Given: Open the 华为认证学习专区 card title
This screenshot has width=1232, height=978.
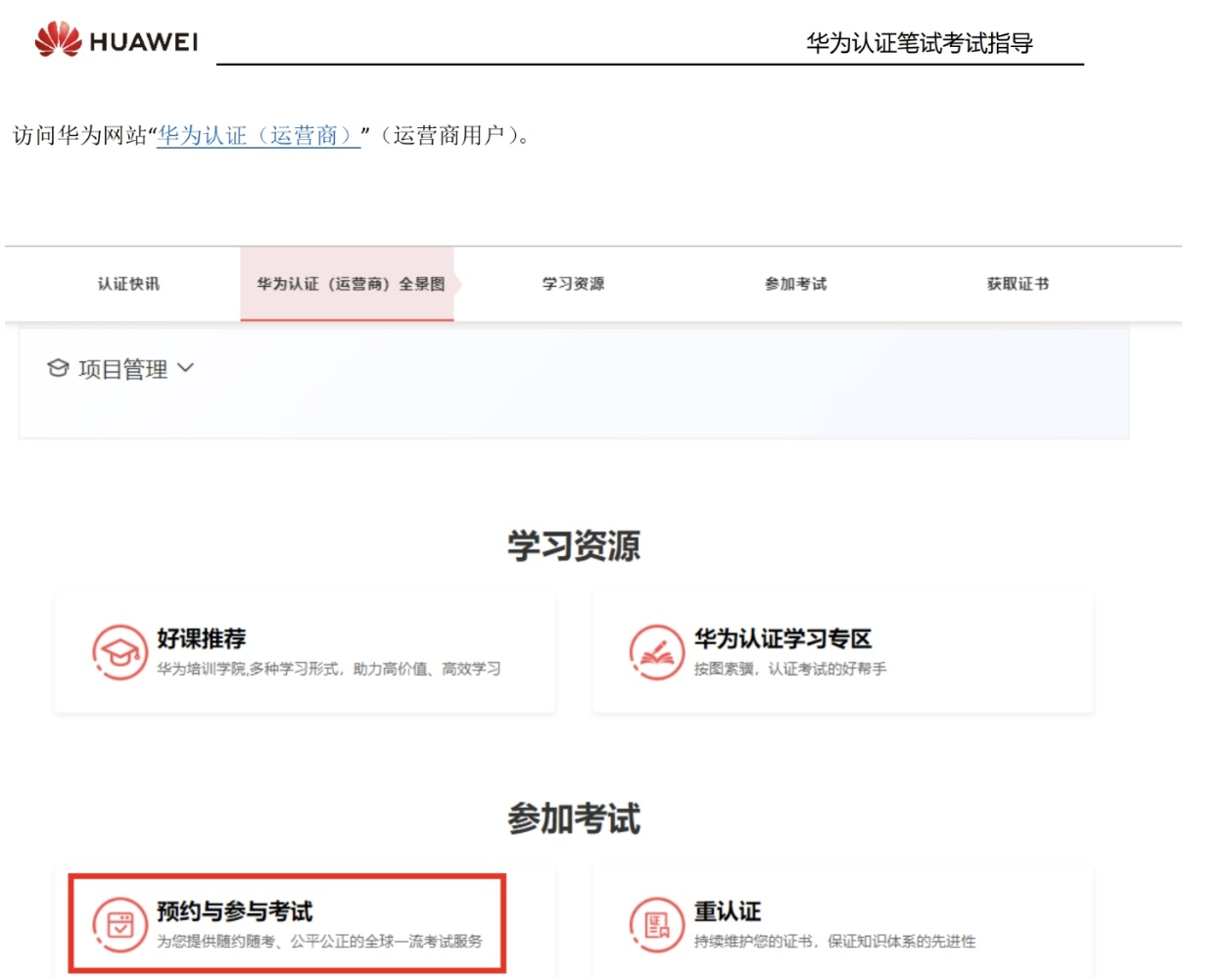Looking at the screenshot, I should (x=782, y=638).
